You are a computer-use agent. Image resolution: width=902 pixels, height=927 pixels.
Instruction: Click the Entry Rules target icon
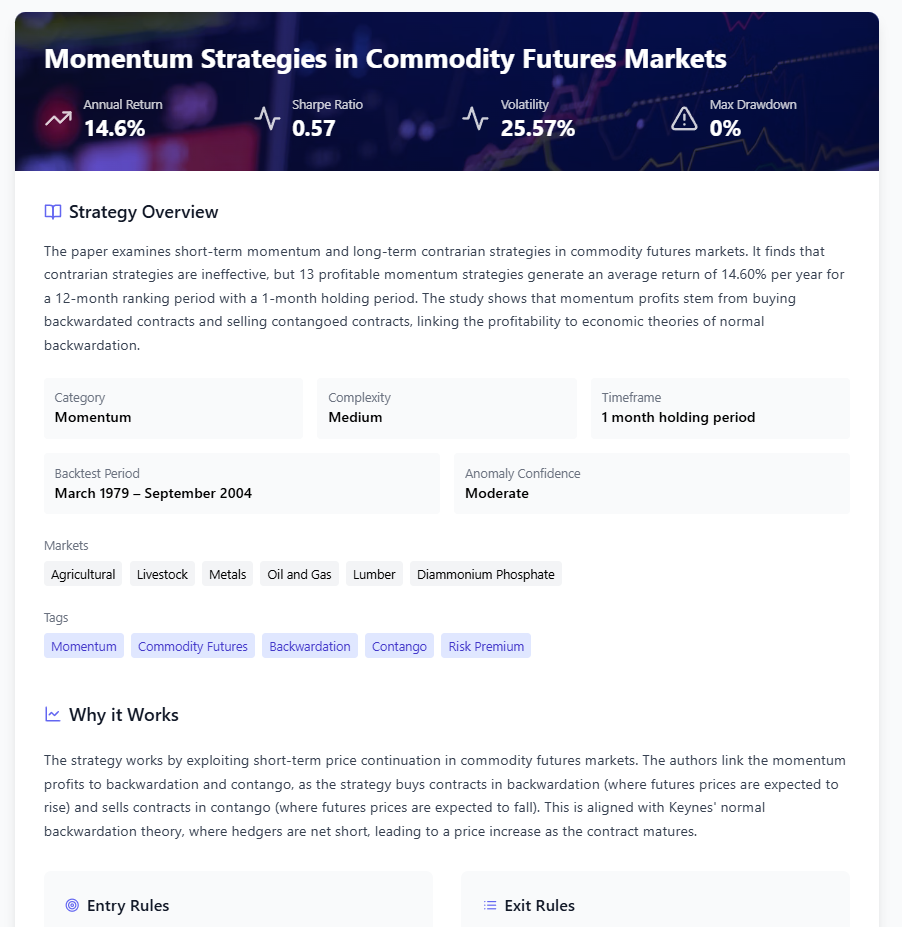pyautogui.click(x=71, y=904)
